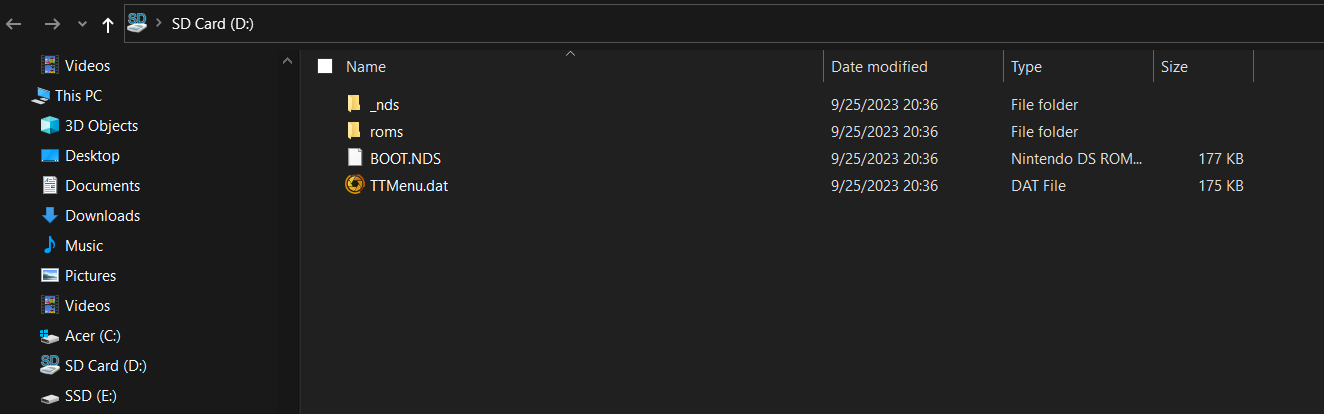The height and width of the screenshot is (414, 1324).
Task: Click the Up arrow navigation button
Action: 107,24
